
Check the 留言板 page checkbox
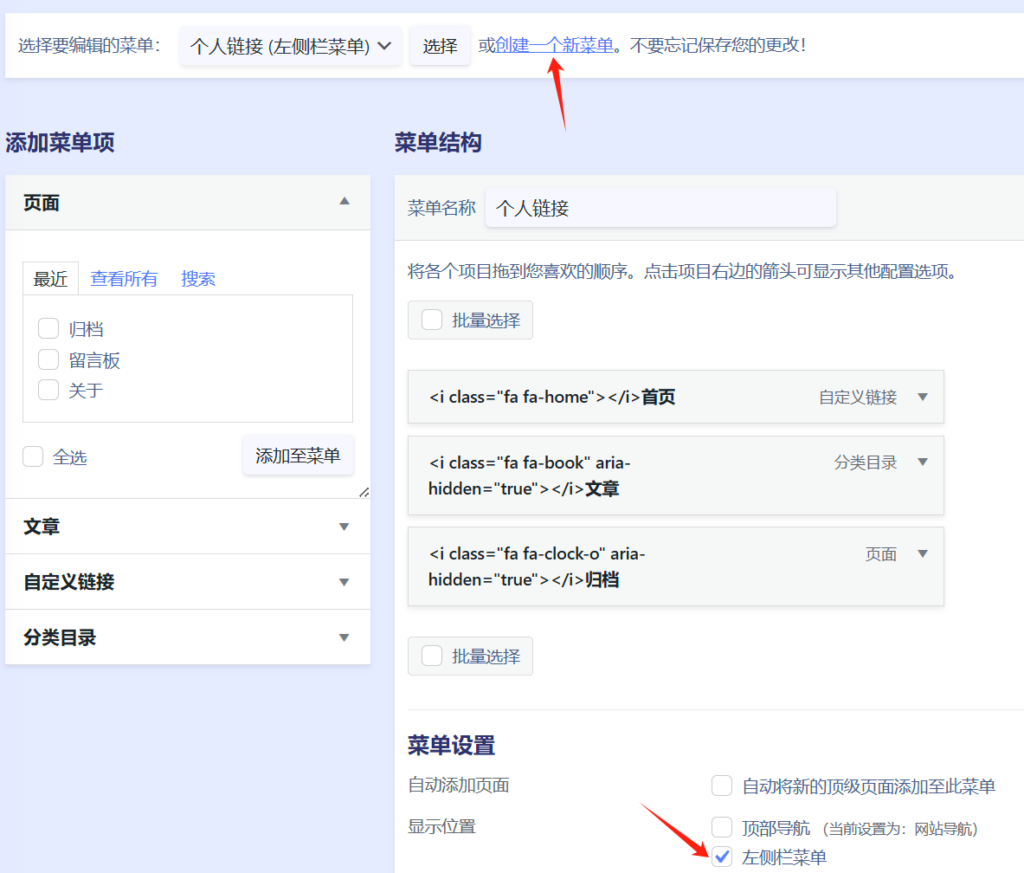pos(48,360)
